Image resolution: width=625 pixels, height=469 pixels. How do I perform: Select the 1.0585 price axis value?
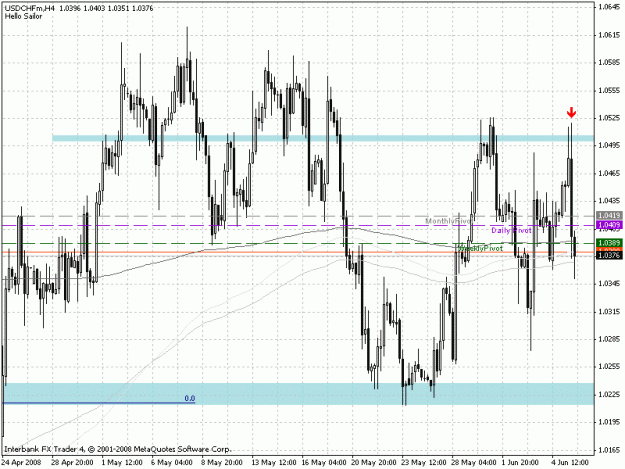[609, 62]
